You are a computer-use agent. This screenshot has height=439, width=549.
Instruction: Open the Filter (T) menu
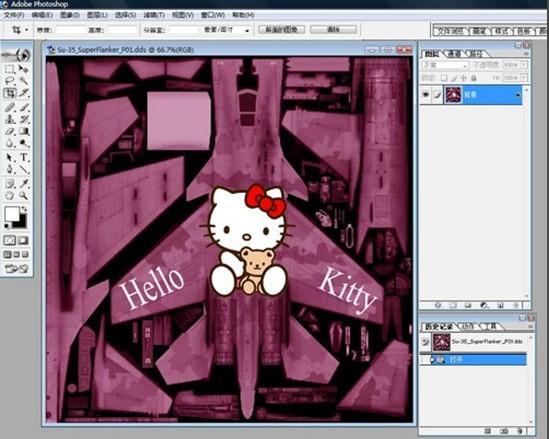tap(154, 15)
